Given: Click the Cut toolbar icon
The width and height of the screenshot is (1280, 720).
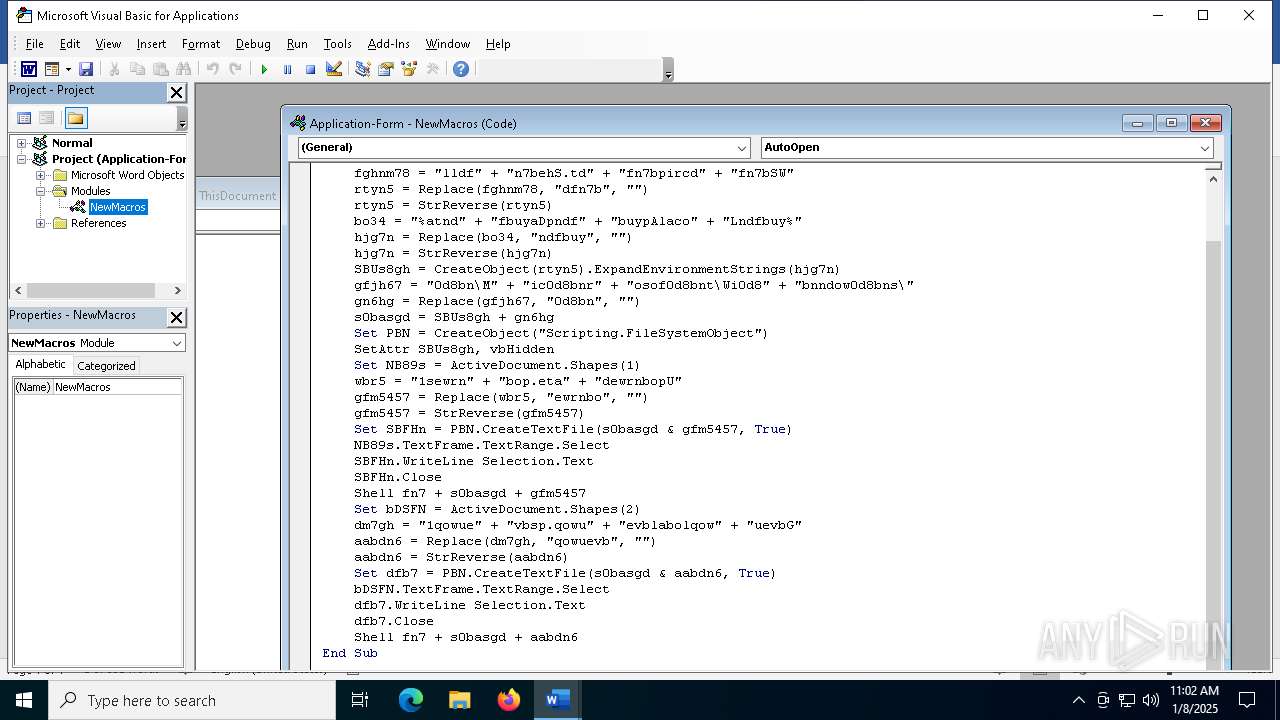Looking at the screenshot, I should (114, 69).
